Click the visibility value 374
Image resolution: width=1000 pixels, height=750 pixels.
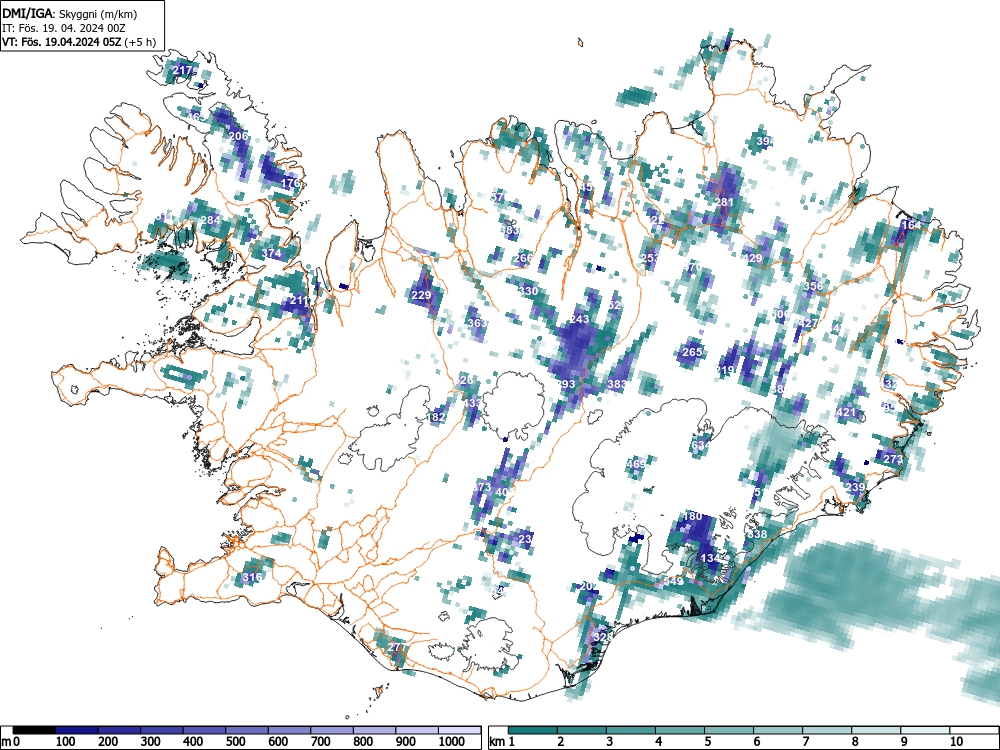271,253
